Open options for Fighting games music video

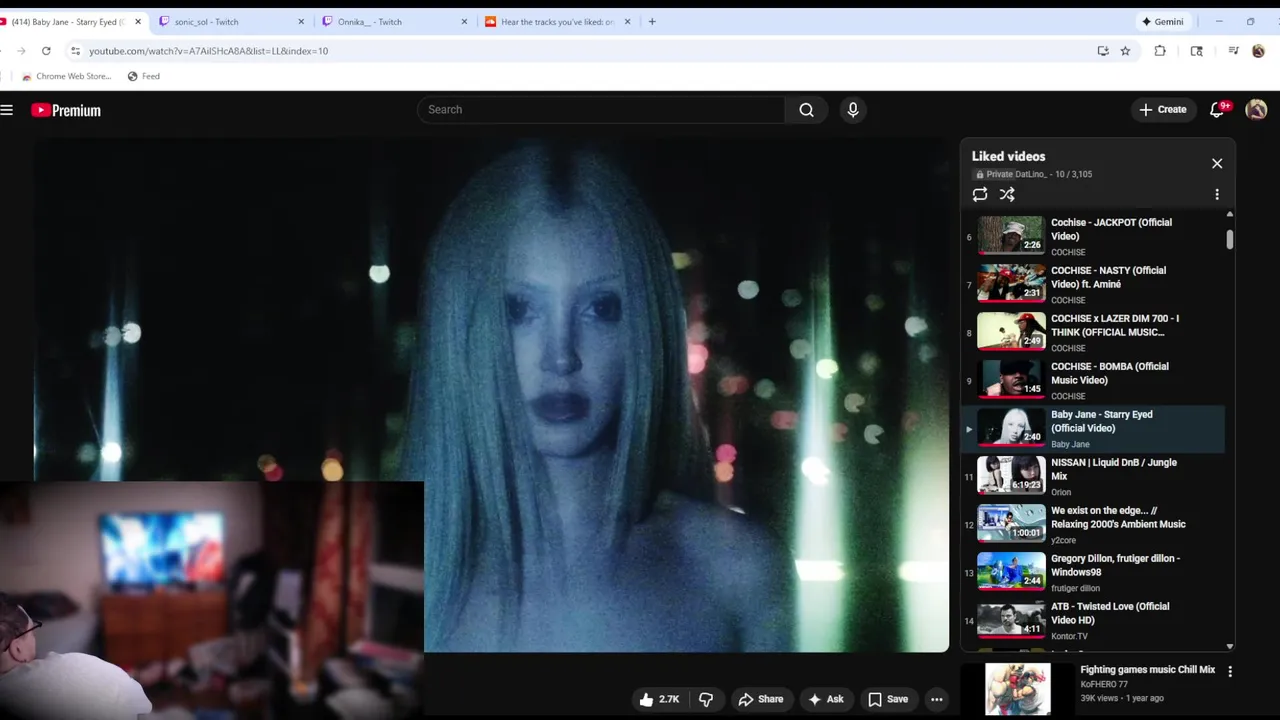(1230, 672)
